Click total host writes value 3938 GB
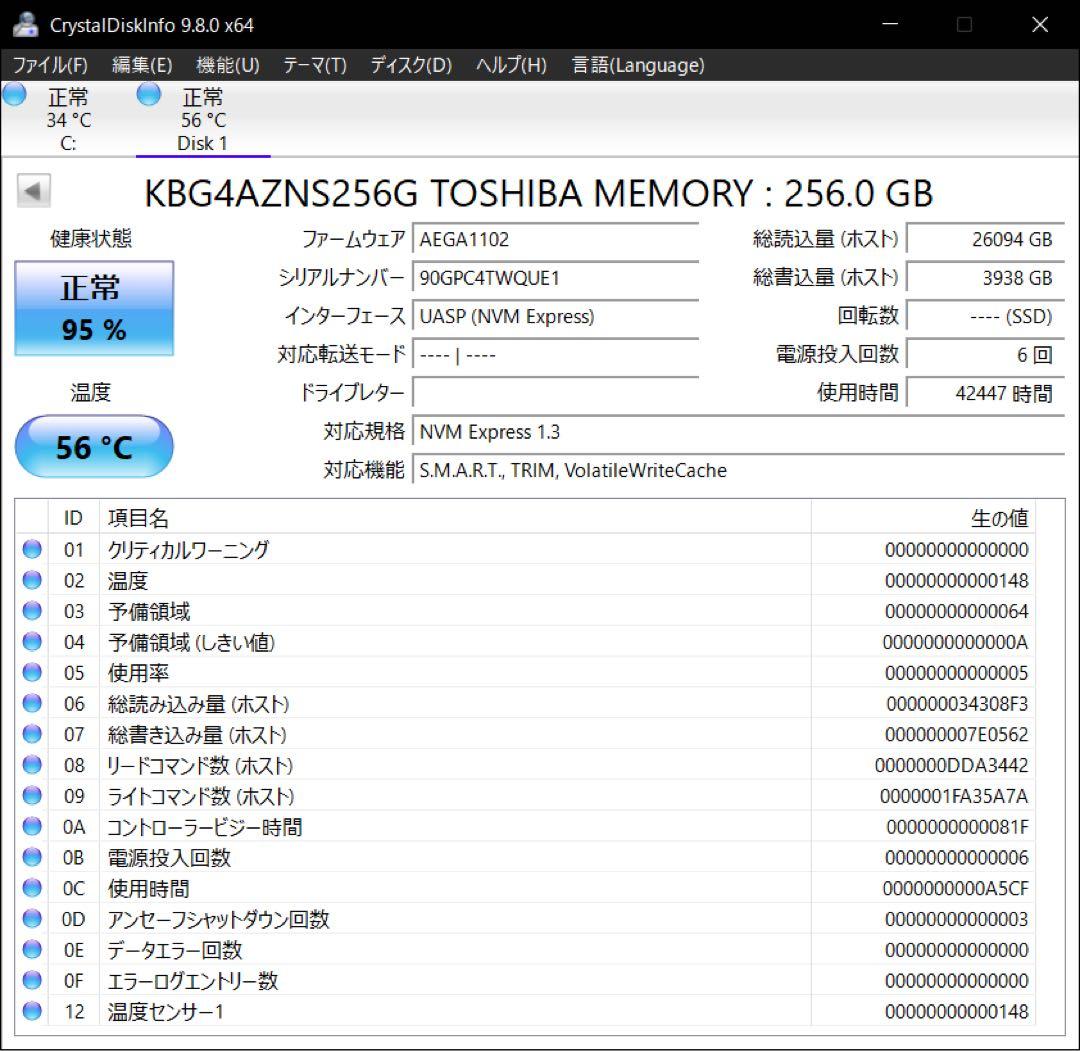Image resolution: width=1080 pixels, height=1051 pixels. tap(986, 278)
